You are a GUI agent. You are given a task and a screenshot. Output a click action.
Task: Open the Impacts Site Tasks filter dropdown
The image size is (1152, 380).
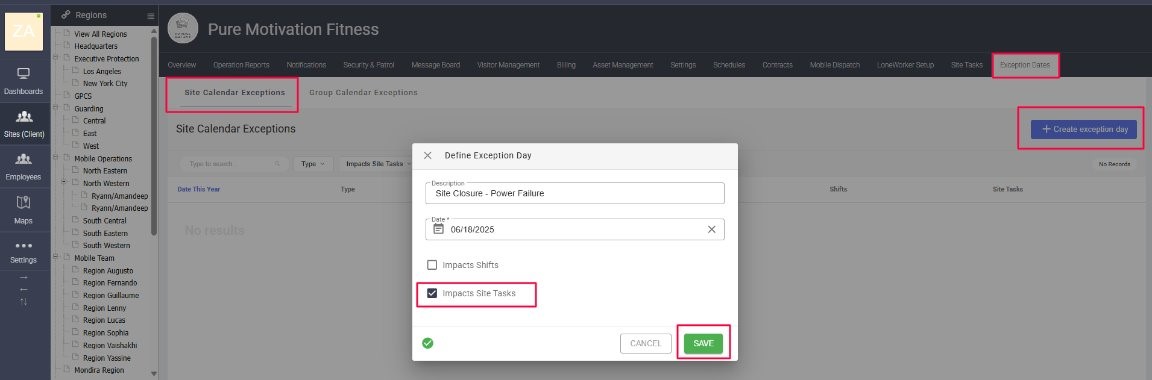tap(378, 164)
